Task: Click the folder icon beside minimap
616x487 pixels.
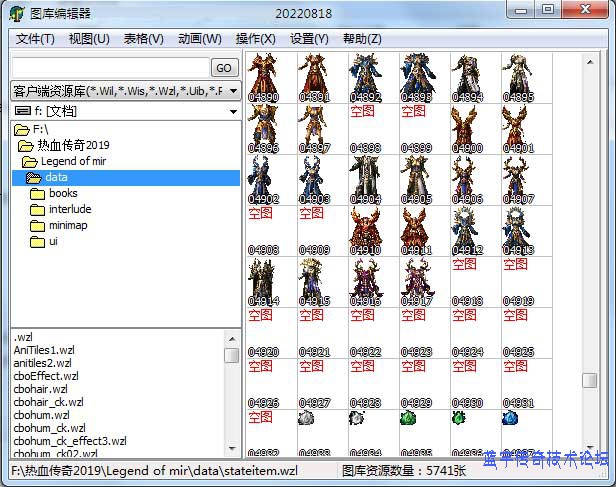Action: [38, 225]
